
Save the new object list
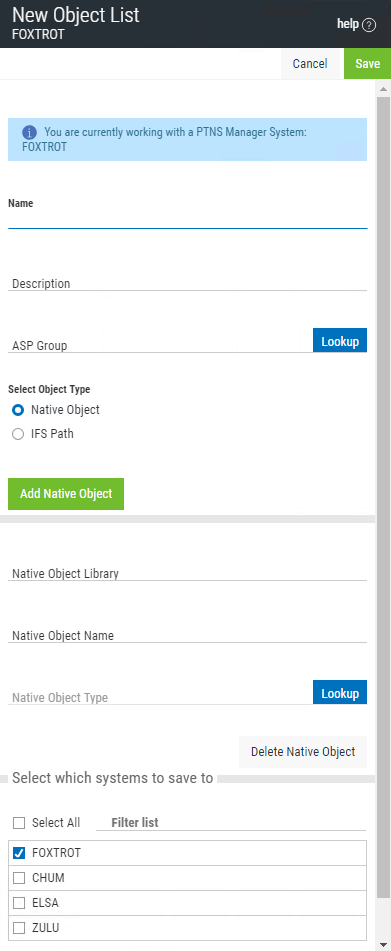(367, 64)
